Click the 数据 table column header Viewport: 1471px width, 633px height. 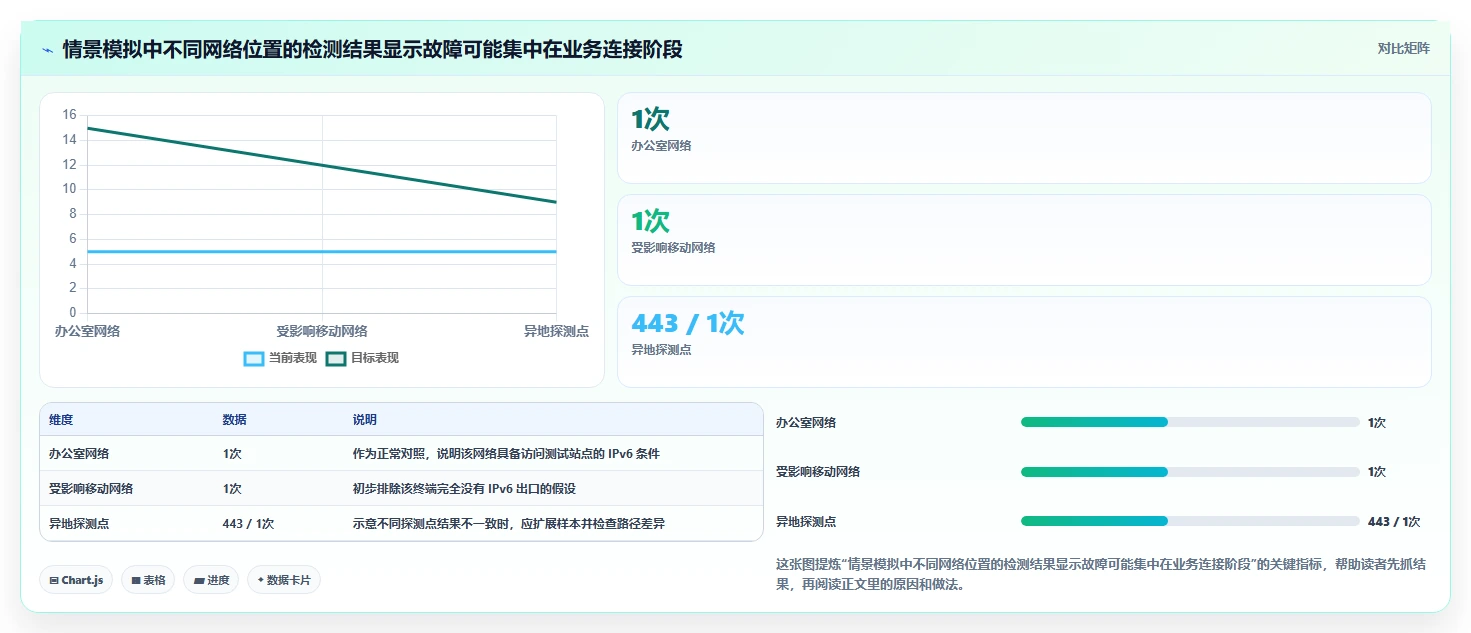(x=234, y=420)
